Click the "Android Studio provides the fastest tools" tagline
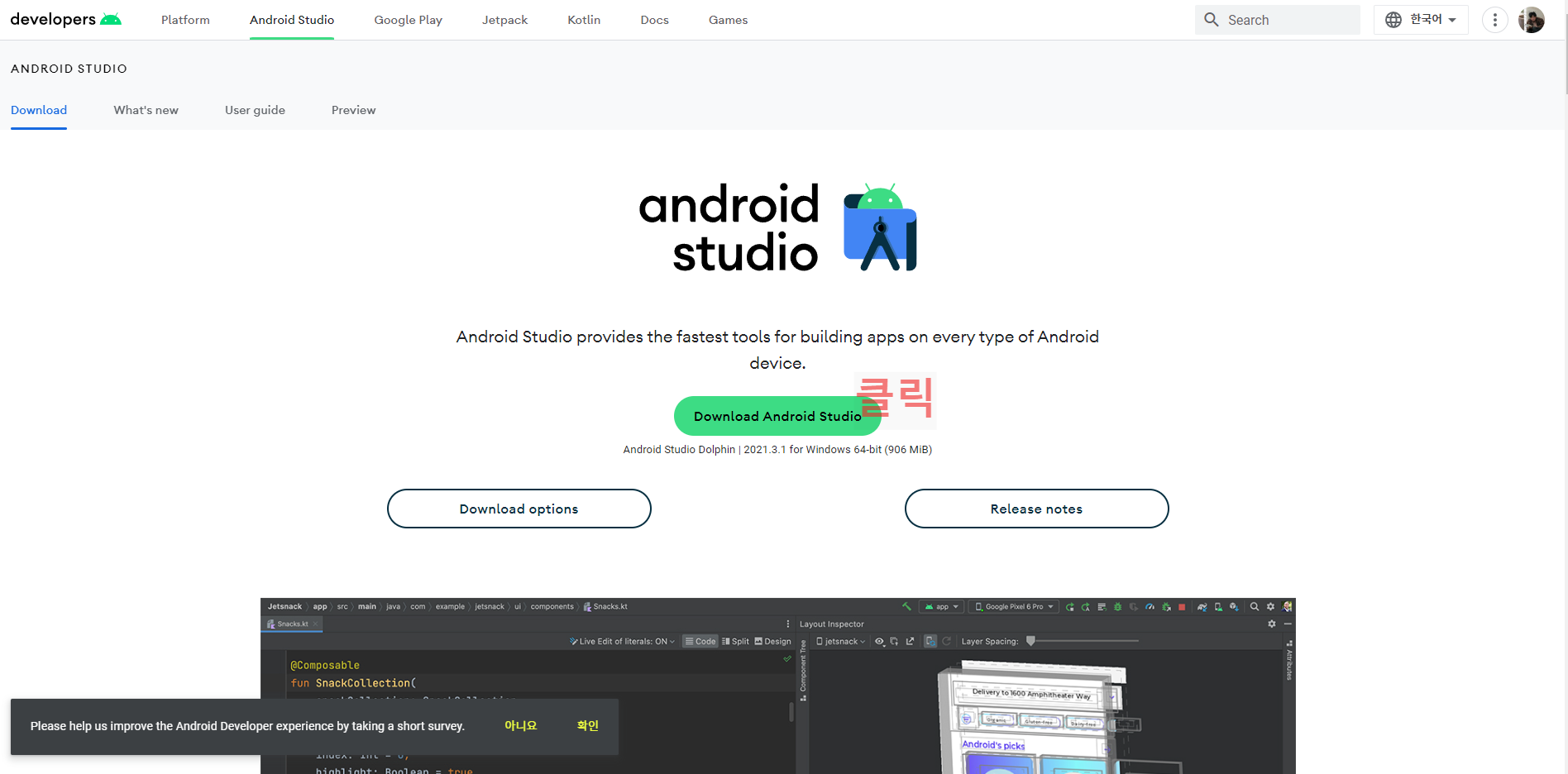The height and width of the screenshot is (774, 1568). click(777, 350)
